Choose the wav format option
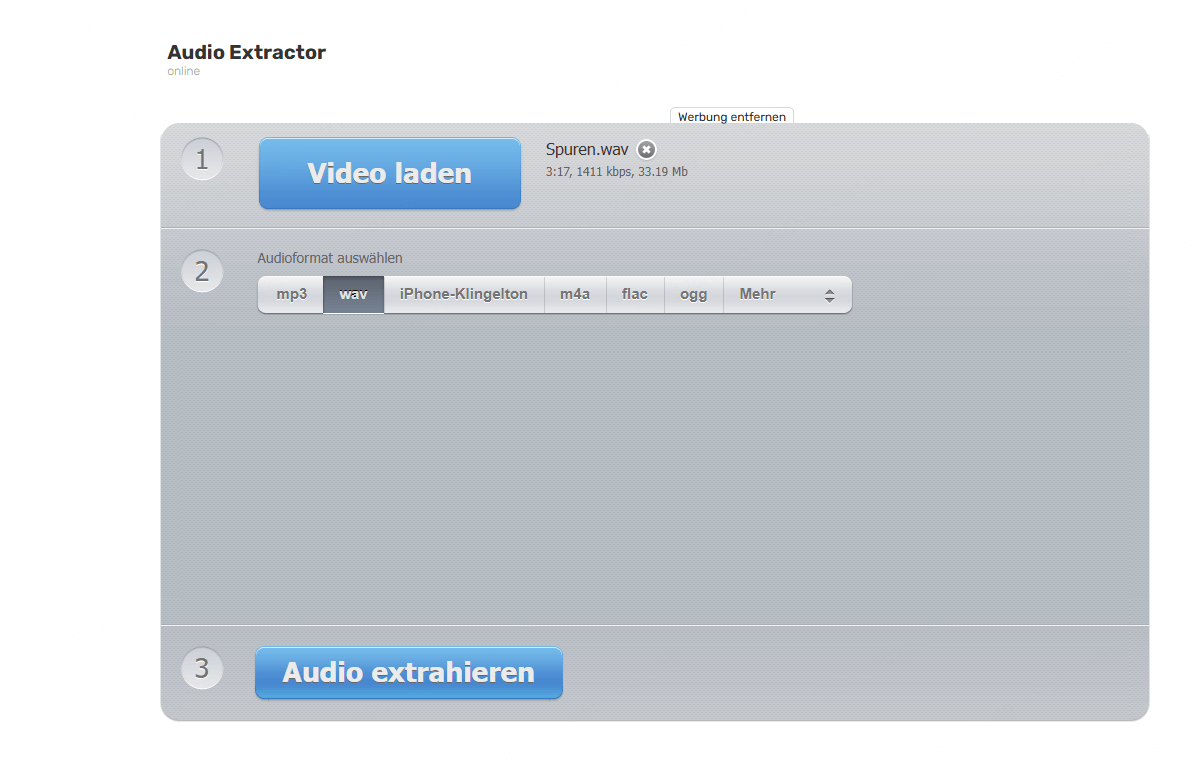Screen dimensions: 1193x768 353,295
